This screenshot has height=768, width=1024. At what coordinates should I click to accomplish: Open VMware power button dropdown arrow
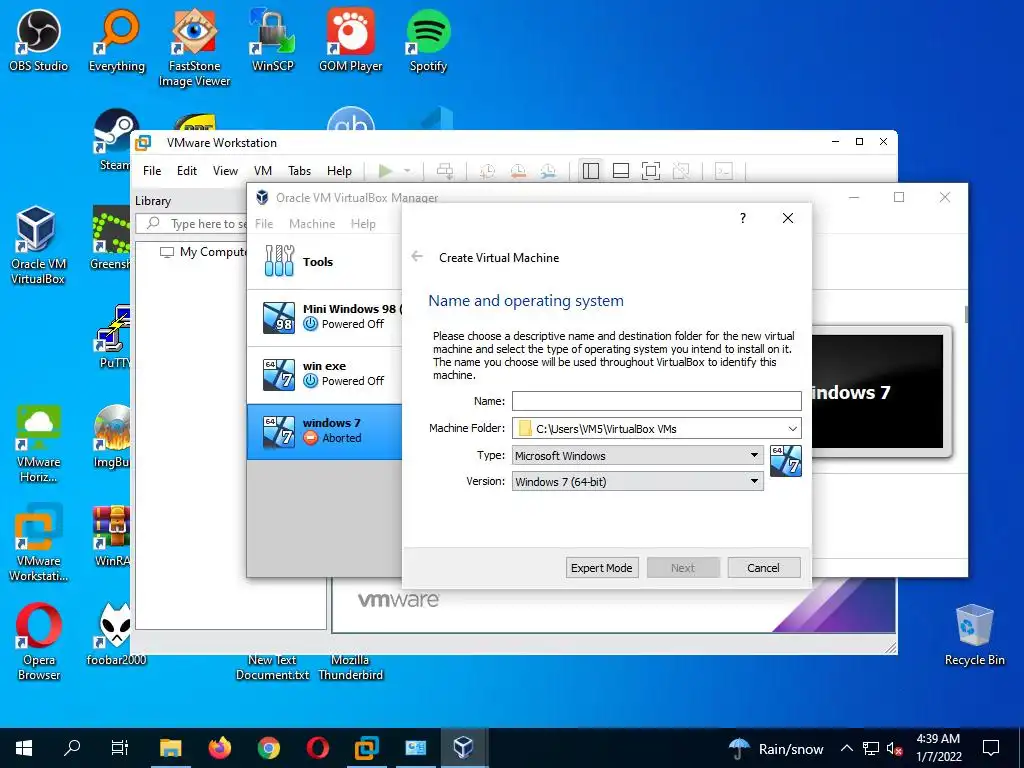pyautogui.click(x=407, y=171)
